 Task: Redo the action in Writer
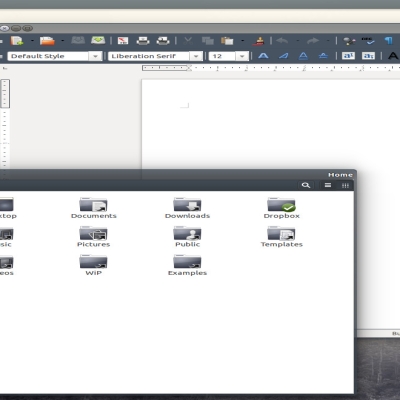click(313, 41)
